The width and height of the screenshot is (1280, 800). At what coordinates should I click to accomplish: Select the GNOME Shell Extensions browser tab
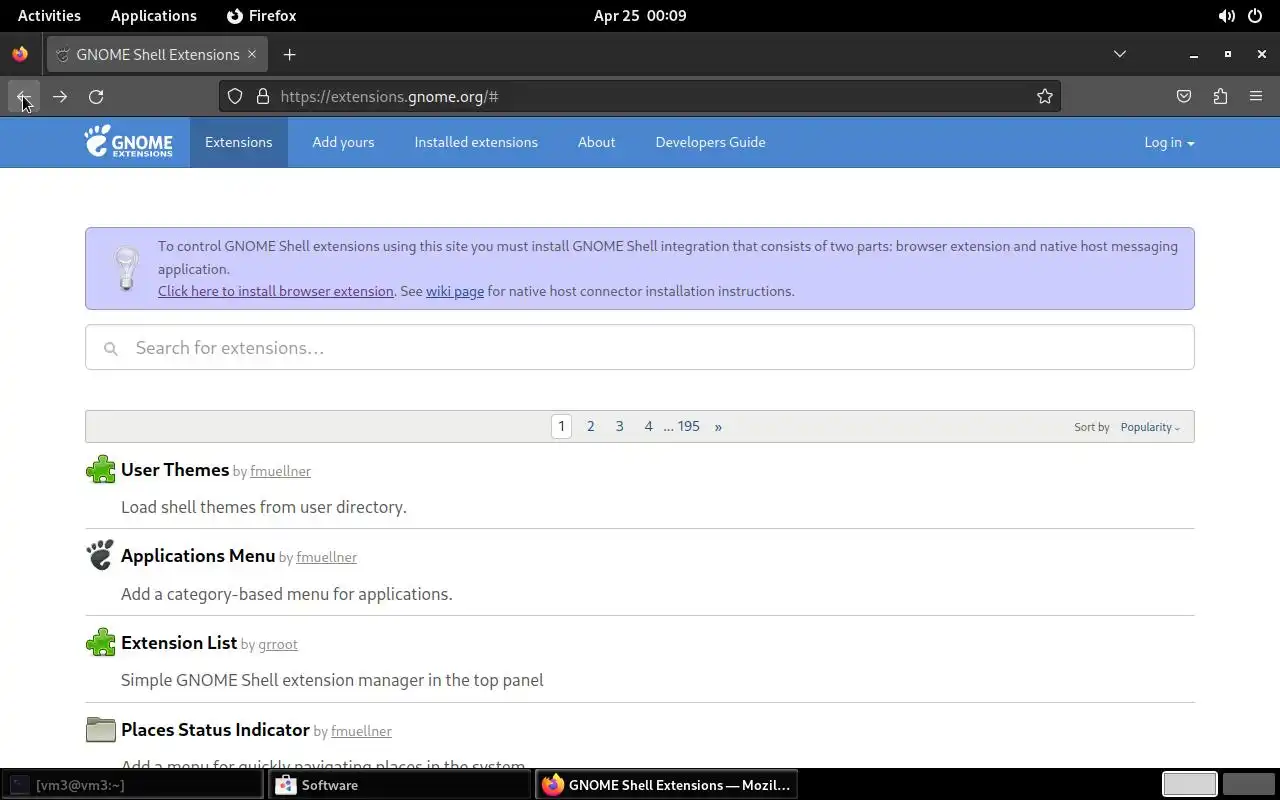[x=158, y=54]
